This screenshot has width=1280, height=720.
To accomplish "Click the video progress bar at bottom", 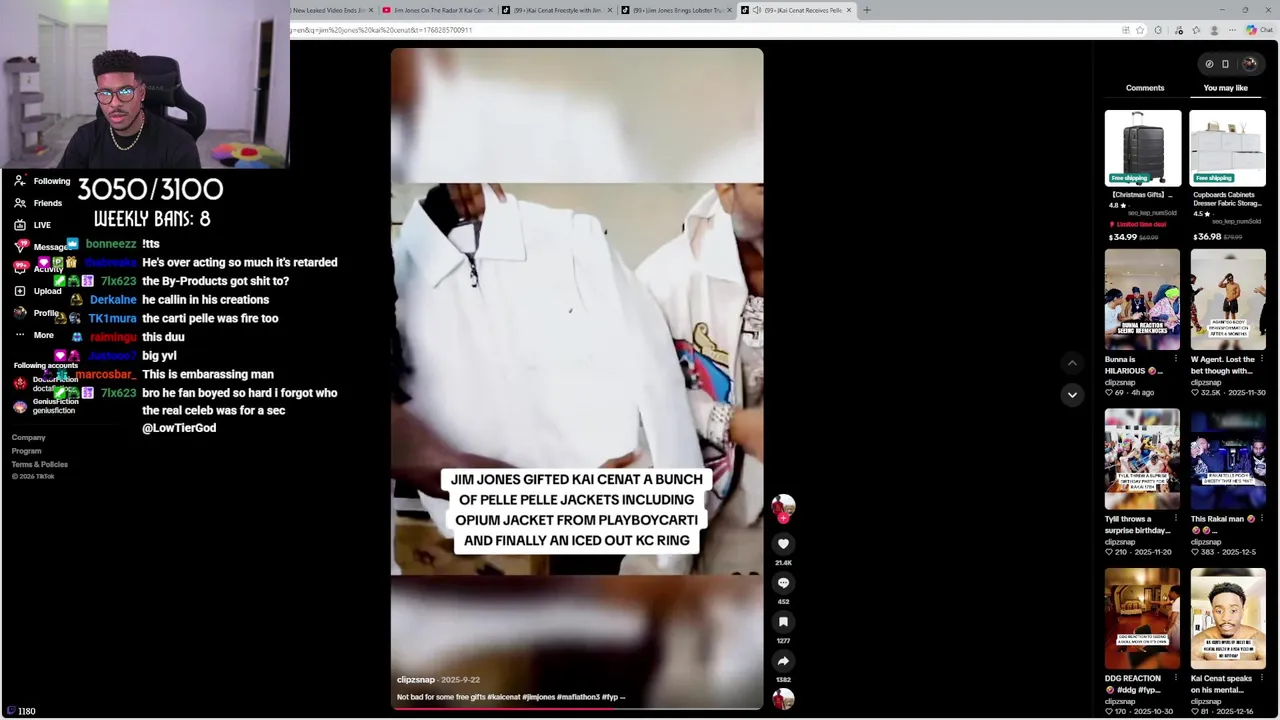I will [577, 708].
